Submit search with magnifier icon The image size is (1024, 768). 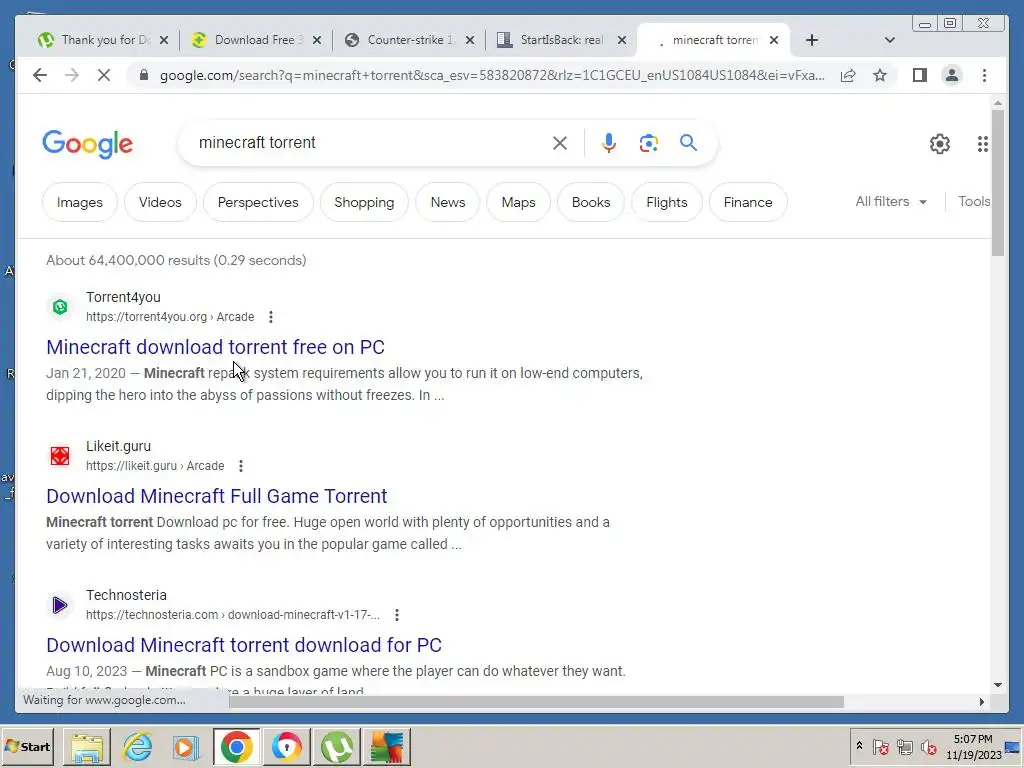(688, 142)
